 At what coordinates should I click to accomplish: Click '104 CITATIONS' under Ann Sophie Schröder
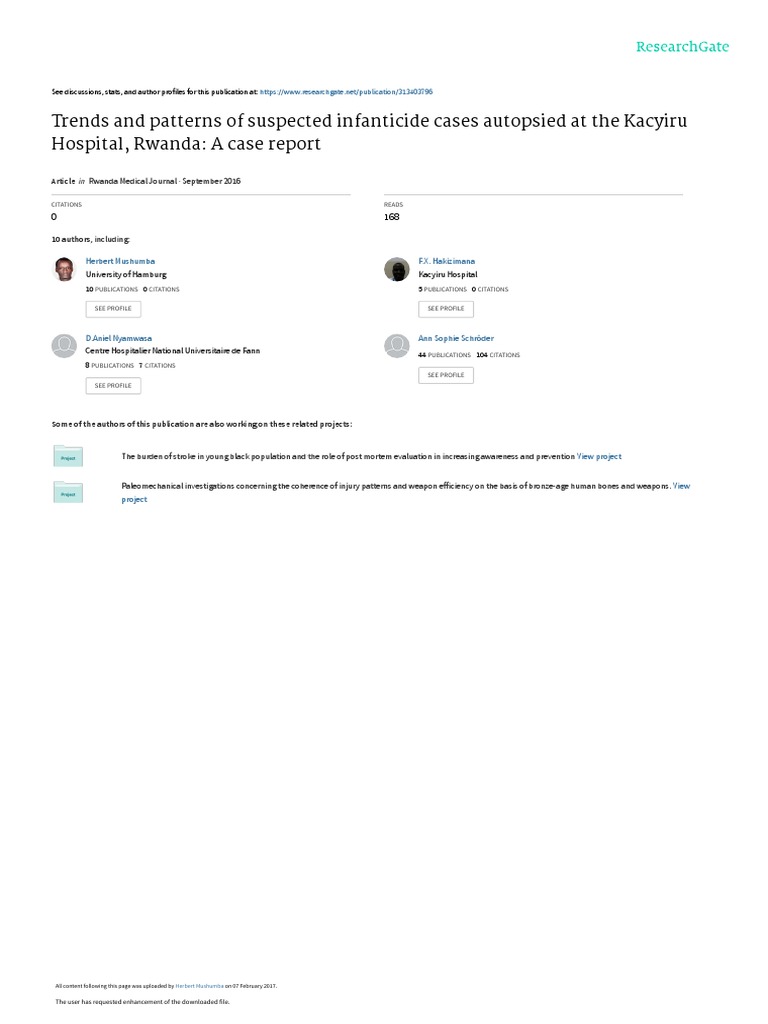pos(498,355)
